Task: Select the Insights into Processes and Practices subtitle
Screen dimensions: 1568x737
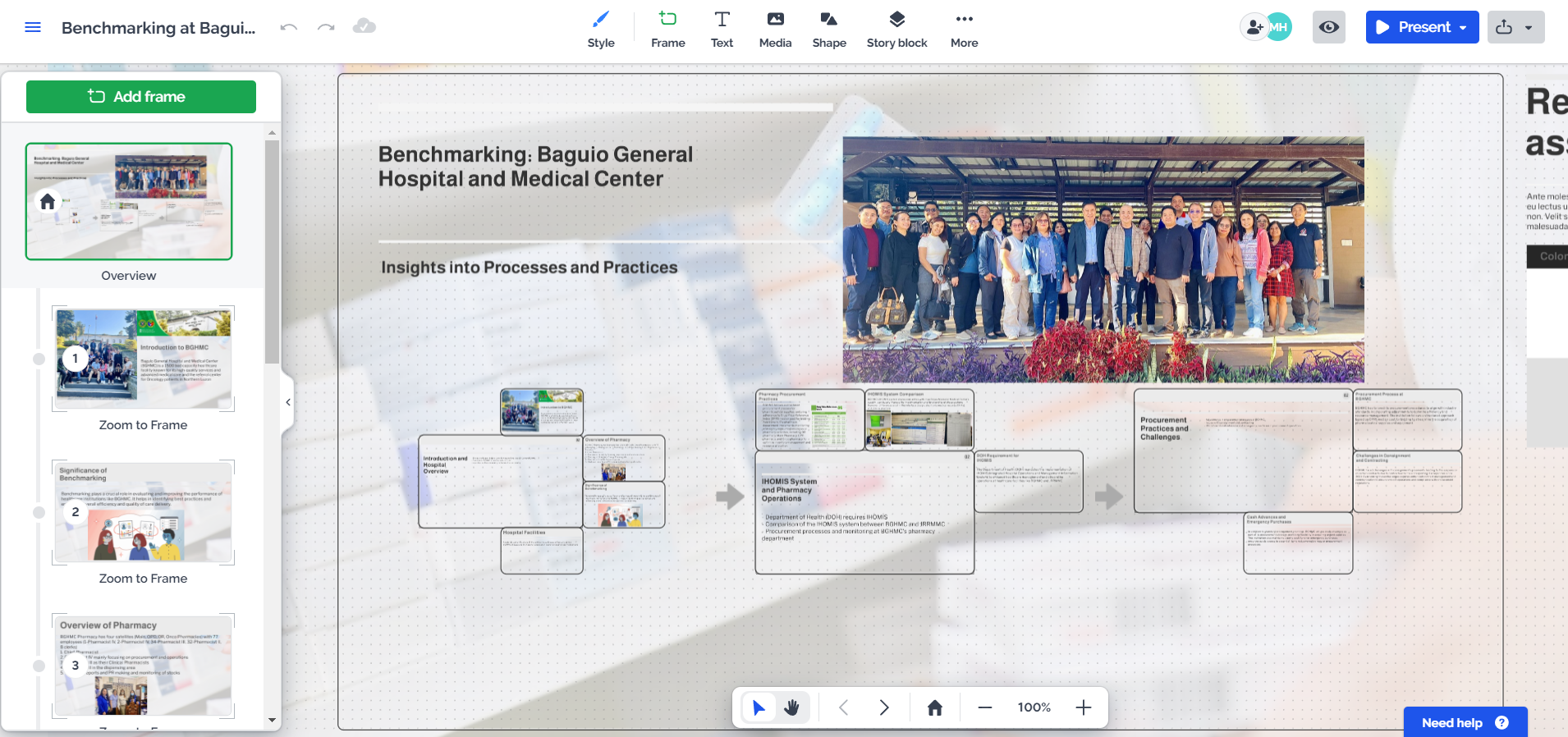Action: pyautogui.click(x=530, y=268)
